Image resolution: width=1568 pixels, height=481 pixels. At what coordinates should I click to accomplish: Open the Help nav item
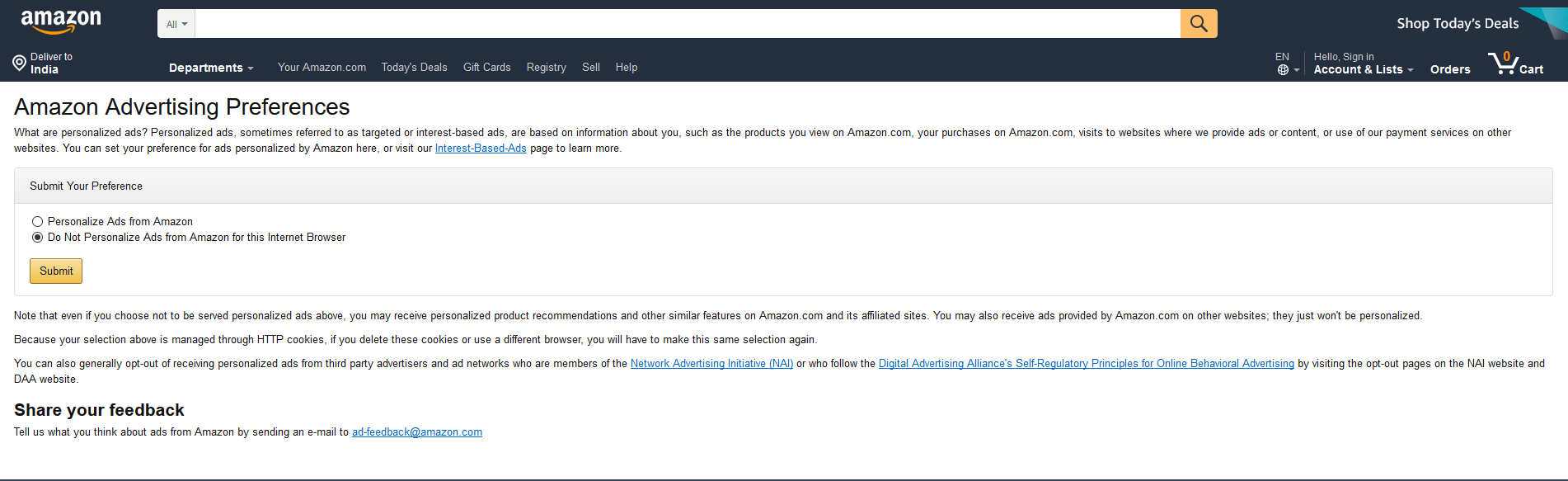click(x=627, y=68)
